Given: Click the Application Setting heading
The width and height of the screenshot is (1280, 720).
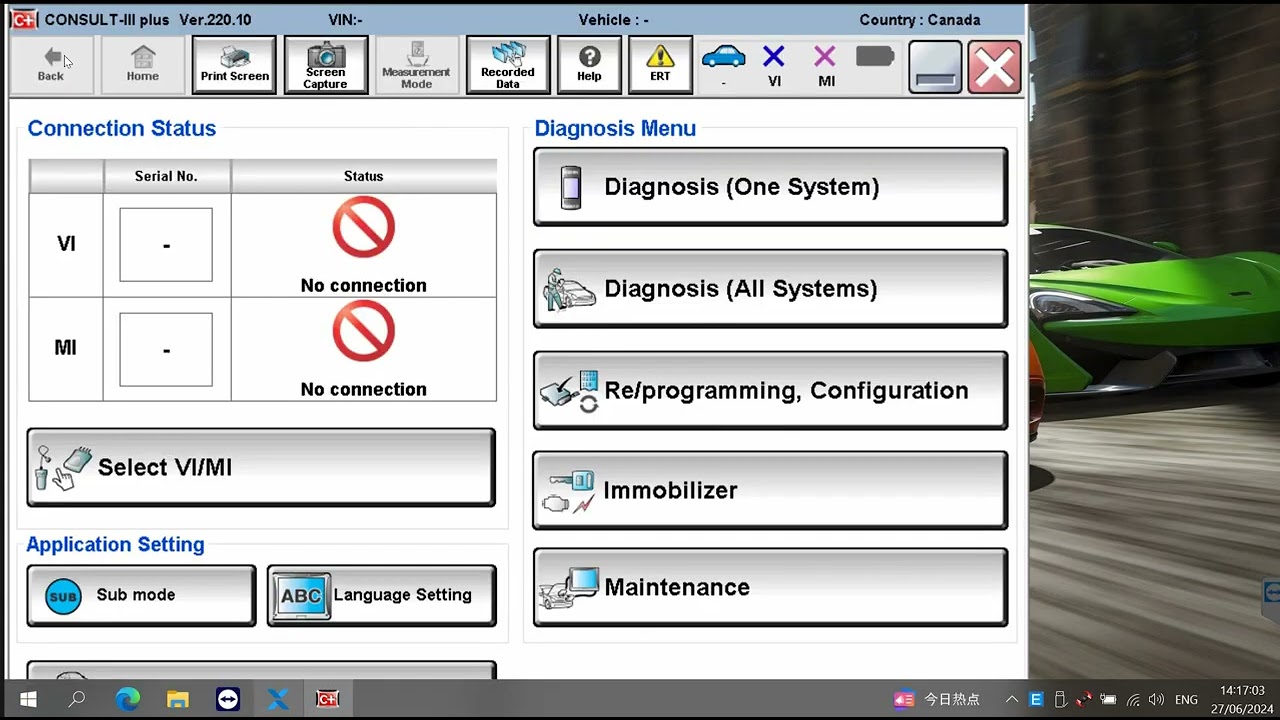Looking at the screenshot, I should coord(115,544).
